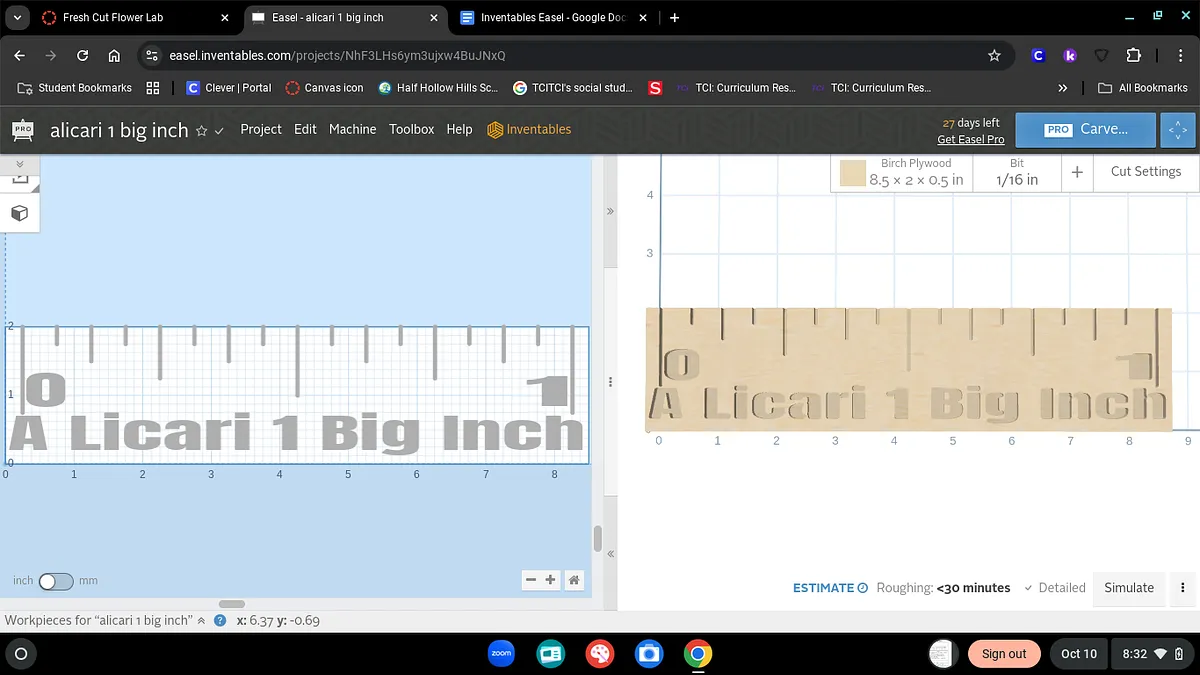Open the Bit 1/16 in selector

1017,172
